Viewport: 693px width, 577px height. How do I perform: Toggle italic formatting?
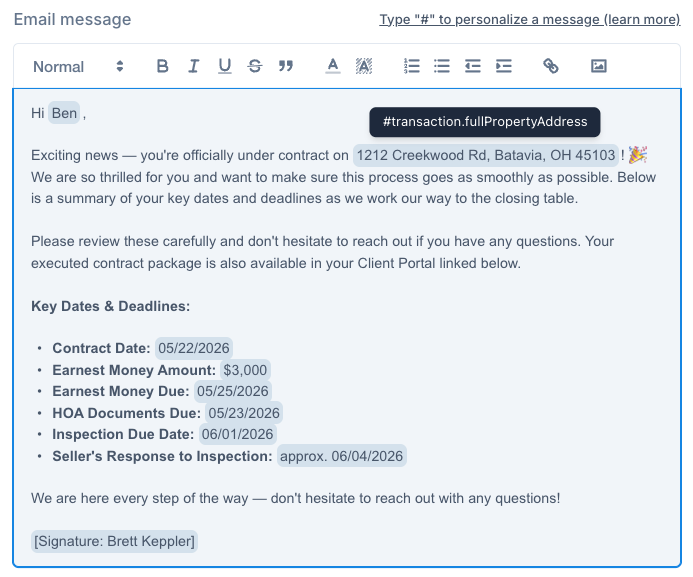[193, 66]
